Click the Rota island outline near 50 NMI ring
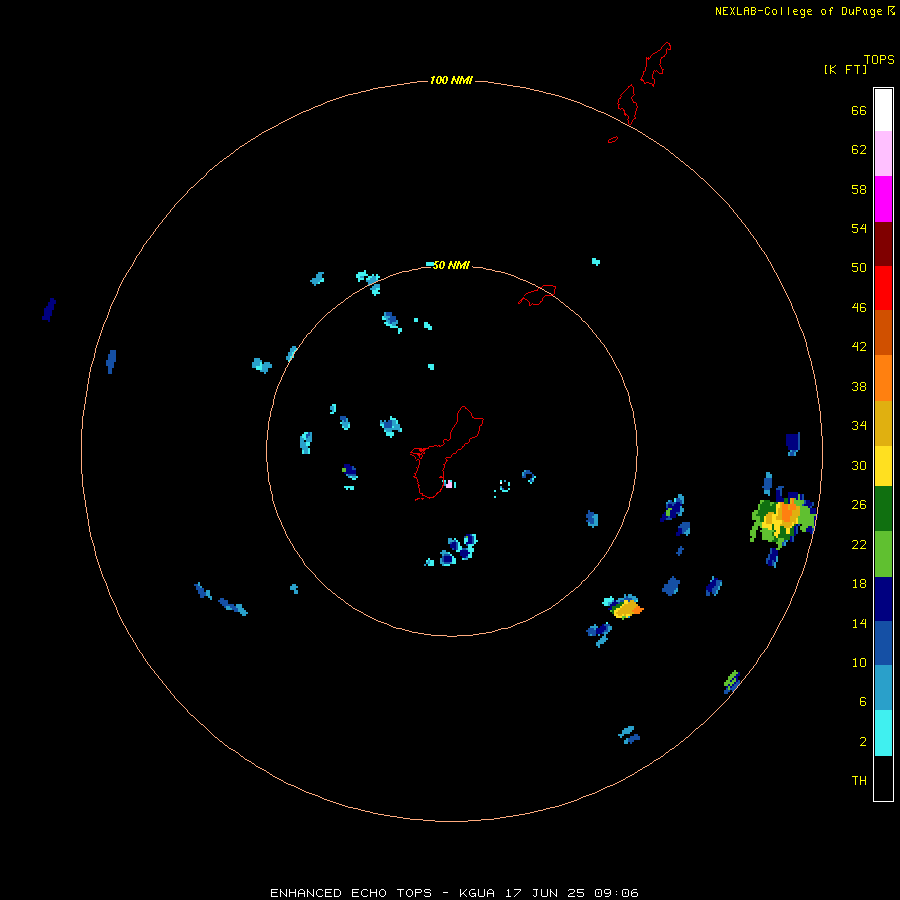The width and height of the screenshot is (900, 900). coord(537,294)
